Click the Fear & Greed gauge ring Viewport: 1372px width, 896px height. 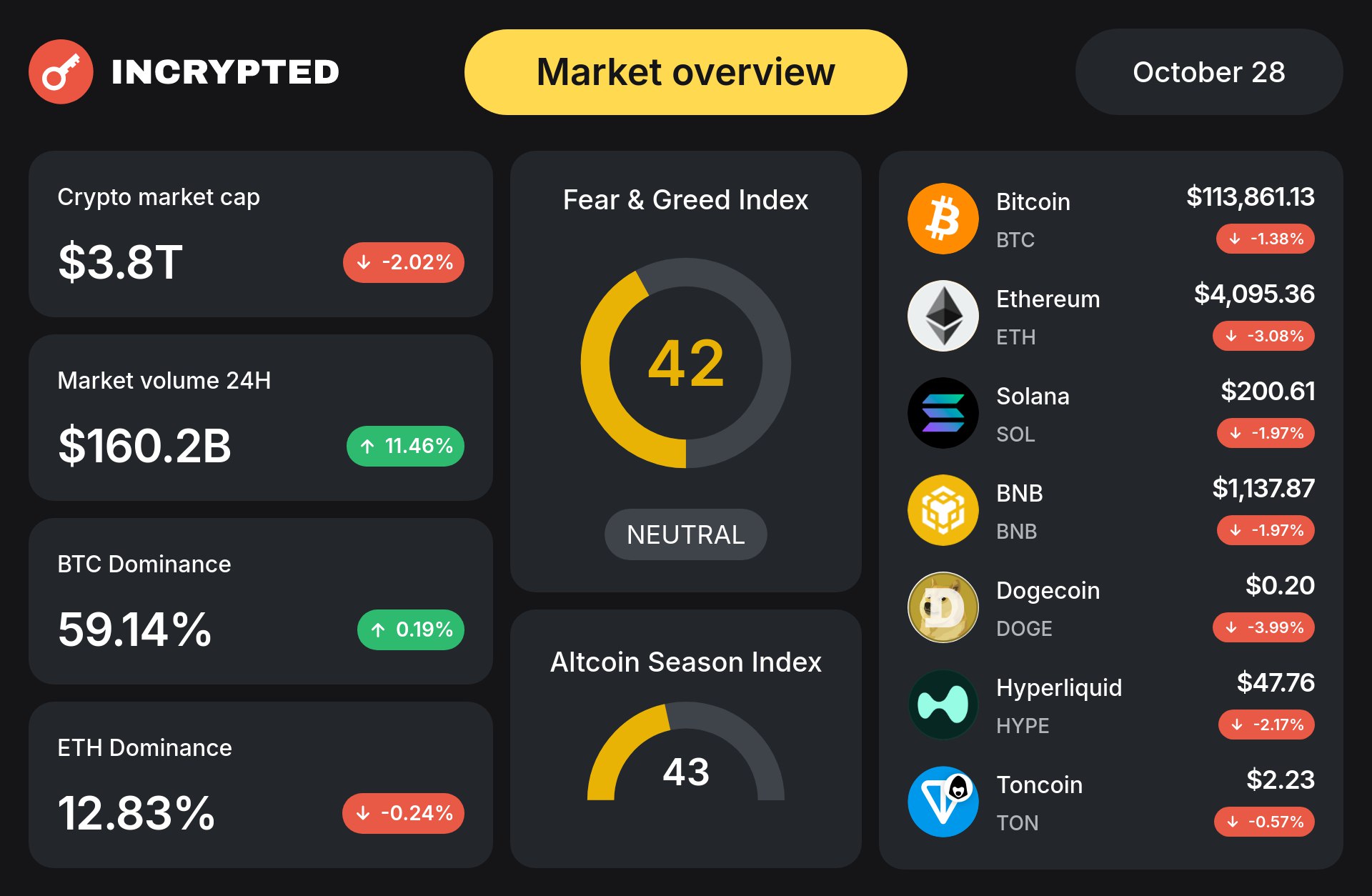pyautogui.click(x=595, y=363)
